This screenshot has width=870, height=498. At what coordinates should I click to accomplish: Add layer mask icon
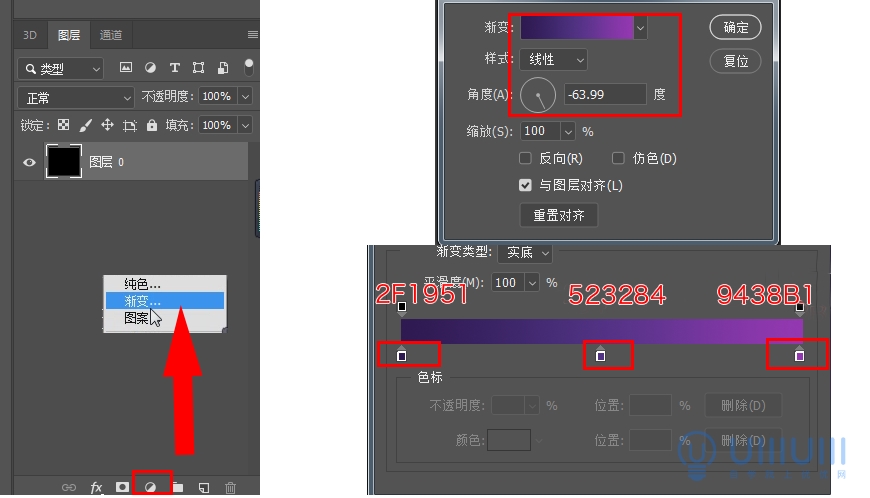click(x=122, y=487)
